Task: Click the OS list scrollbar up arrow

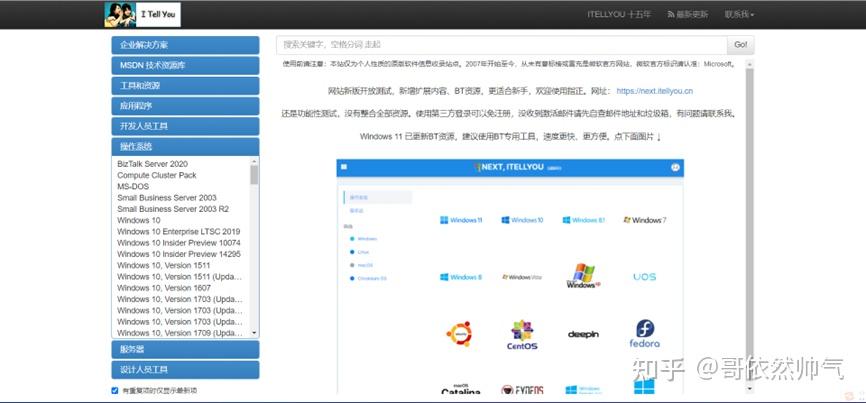Action: (254, 161)
